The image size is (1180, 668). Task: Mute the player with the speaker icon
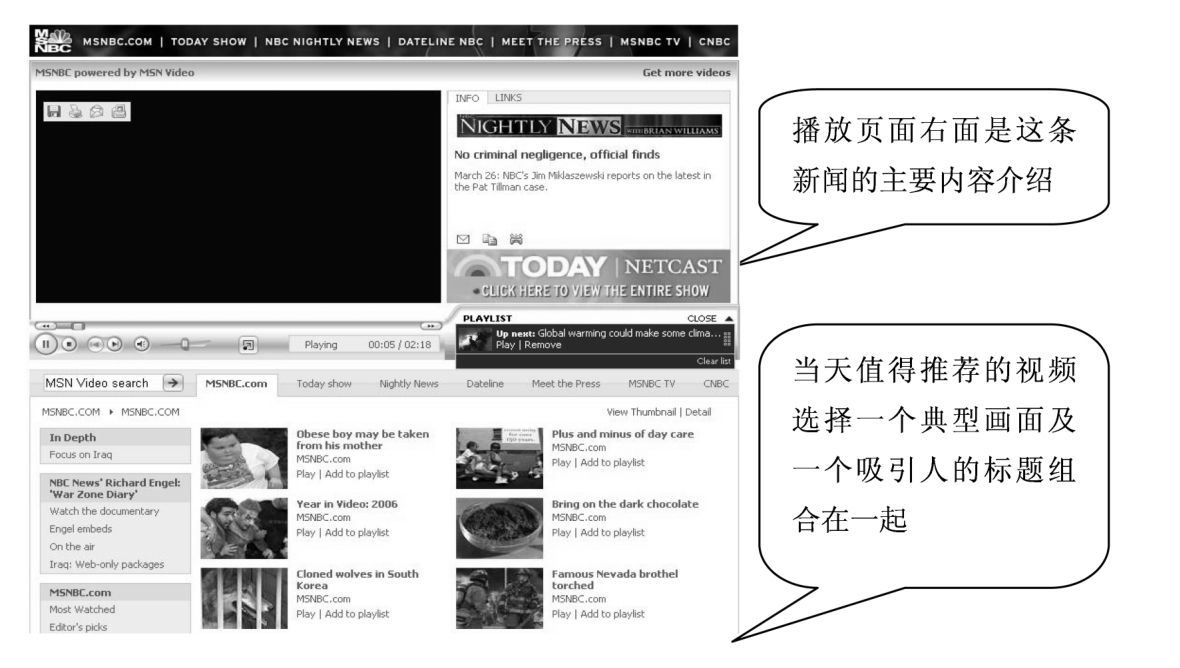(141, 344)
